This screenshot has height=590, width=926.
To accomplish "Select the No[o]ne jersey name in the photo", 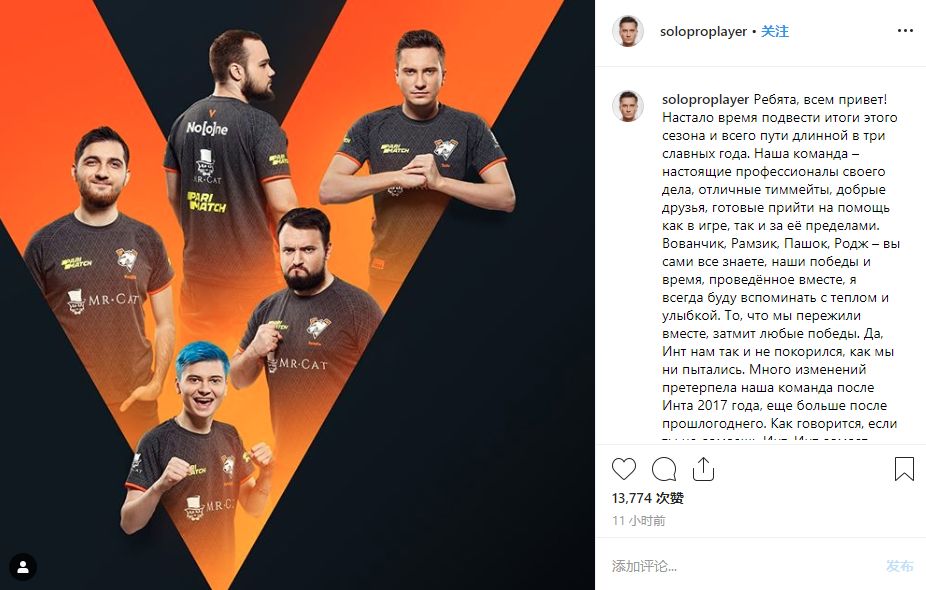I will [207, 128].
